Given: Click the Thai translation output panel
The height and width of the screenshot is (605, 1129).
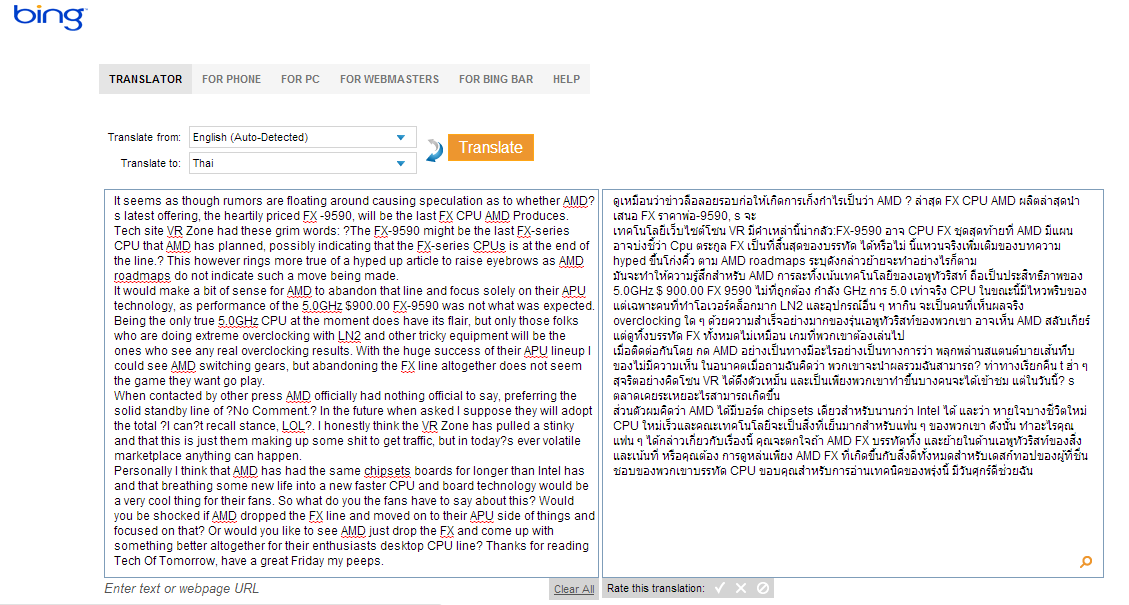Looking at the screenshot, I should [x=853, y=382].
